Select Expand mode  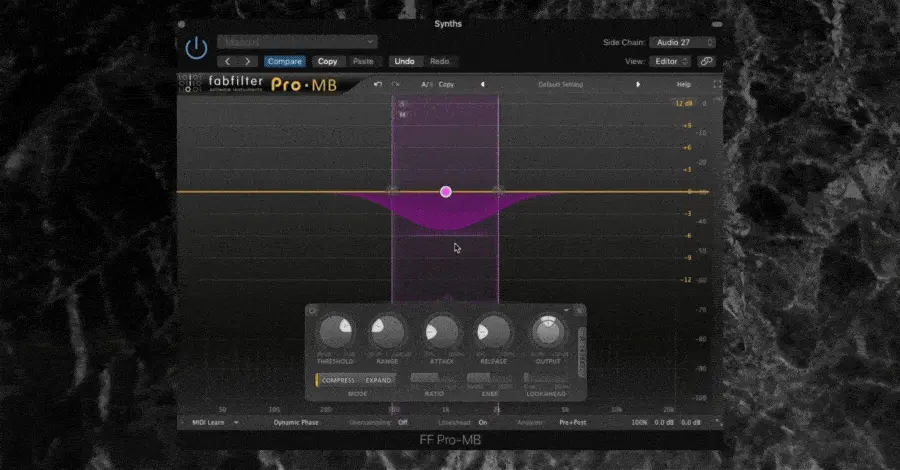(378, 380)
